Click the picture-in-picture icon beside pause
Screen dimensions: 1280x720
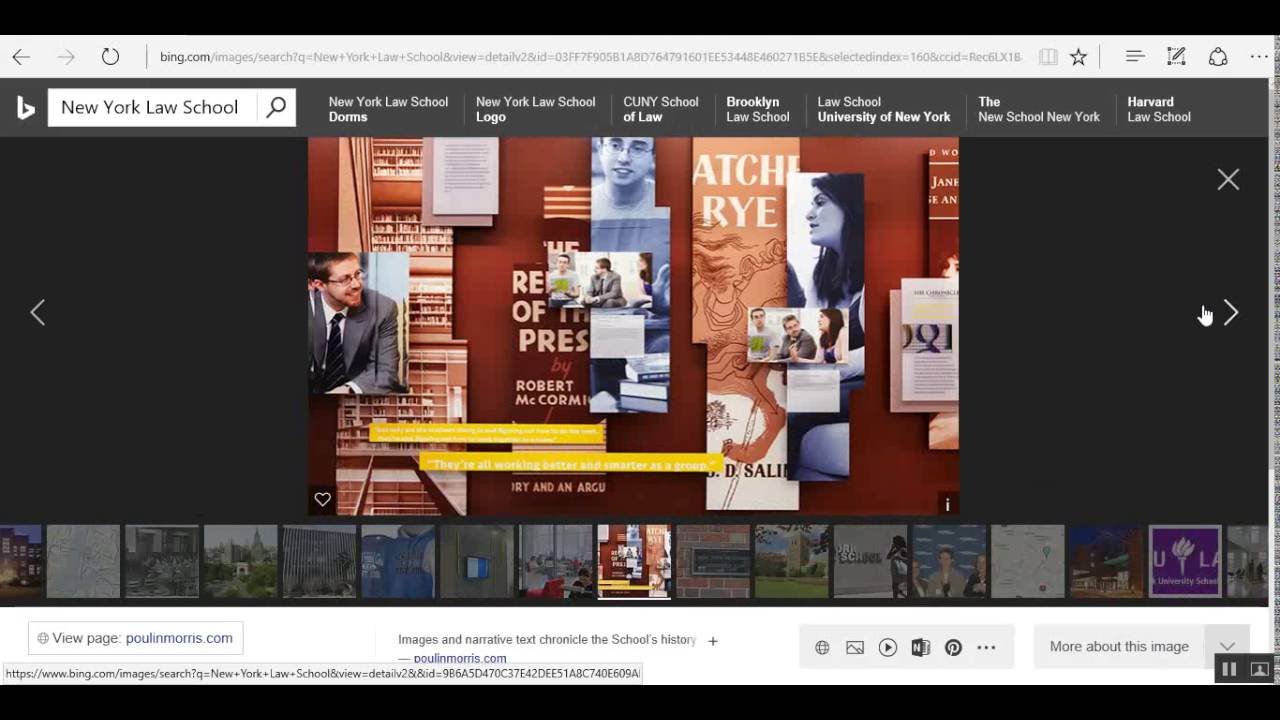(x=1260, y=669)
